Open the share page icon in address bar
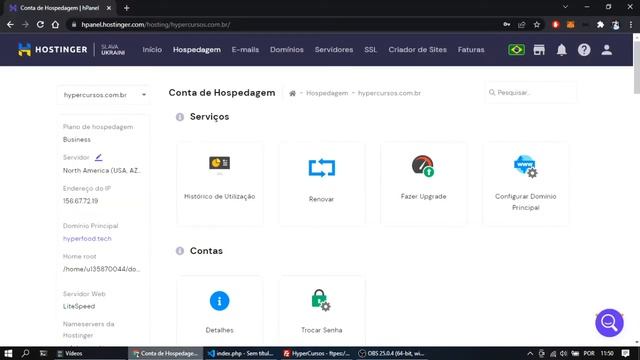640x360 pixels. click(522, 25)
